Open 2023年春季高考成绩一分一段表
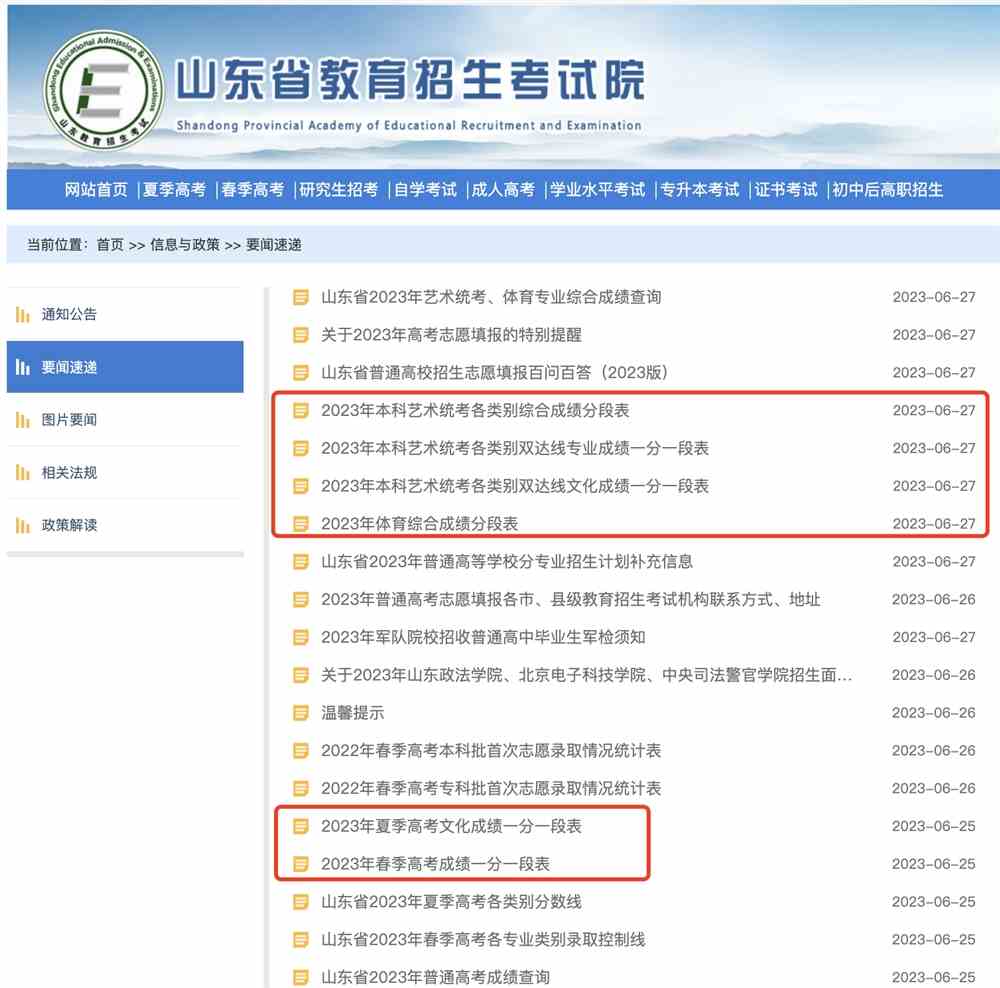This screenshot has height=988, width=1000. pos(436,864)
